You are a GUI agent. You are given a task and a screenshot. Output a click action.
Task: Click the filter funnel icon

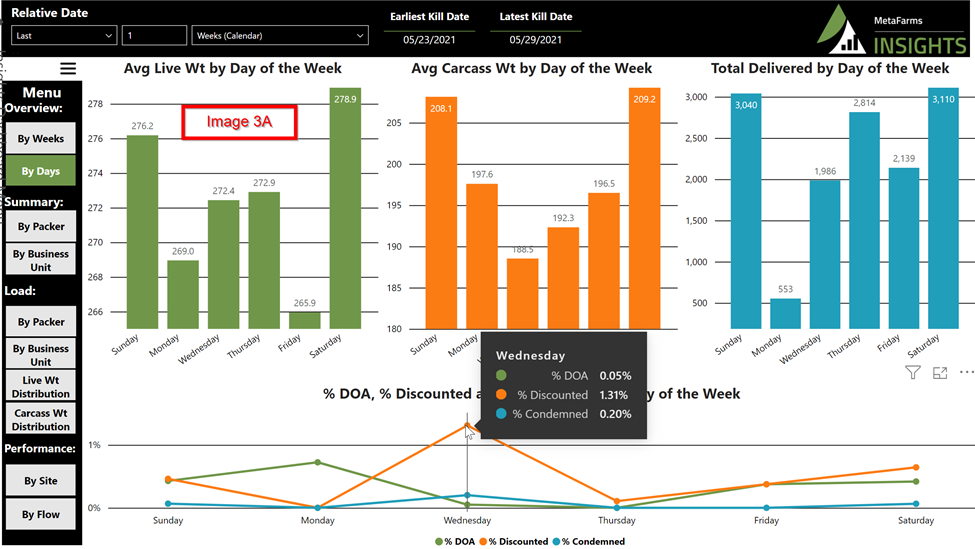(x=912, y=372)
